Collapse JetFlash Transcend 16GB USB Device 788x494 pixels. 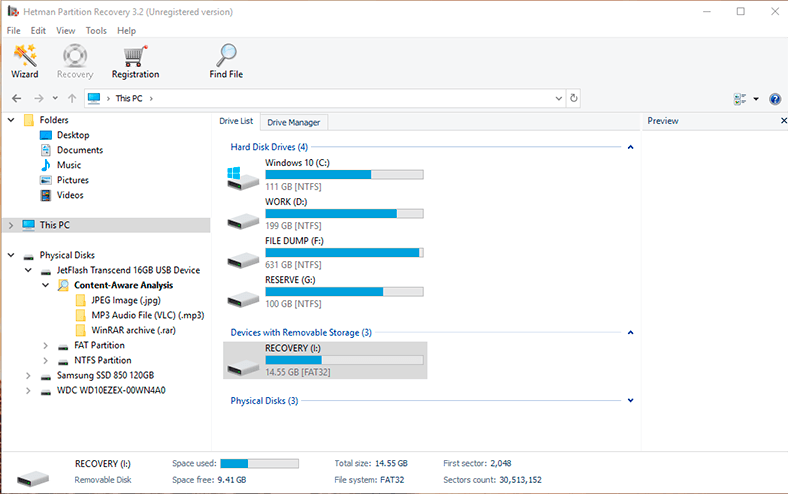coord(28,270)
